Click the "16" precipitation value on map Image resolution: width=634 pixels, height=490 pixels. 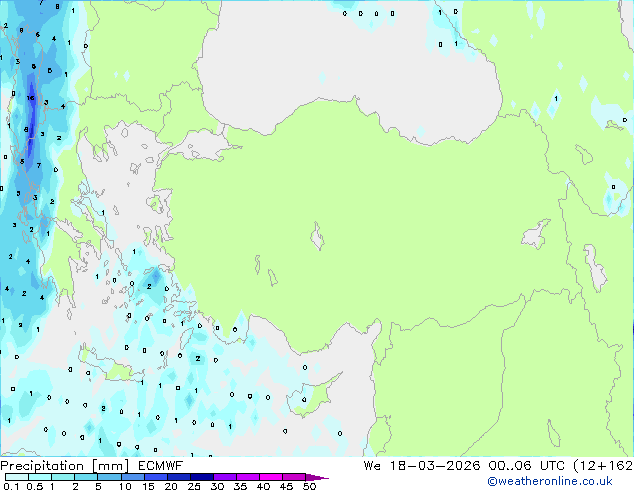point(31,98)
